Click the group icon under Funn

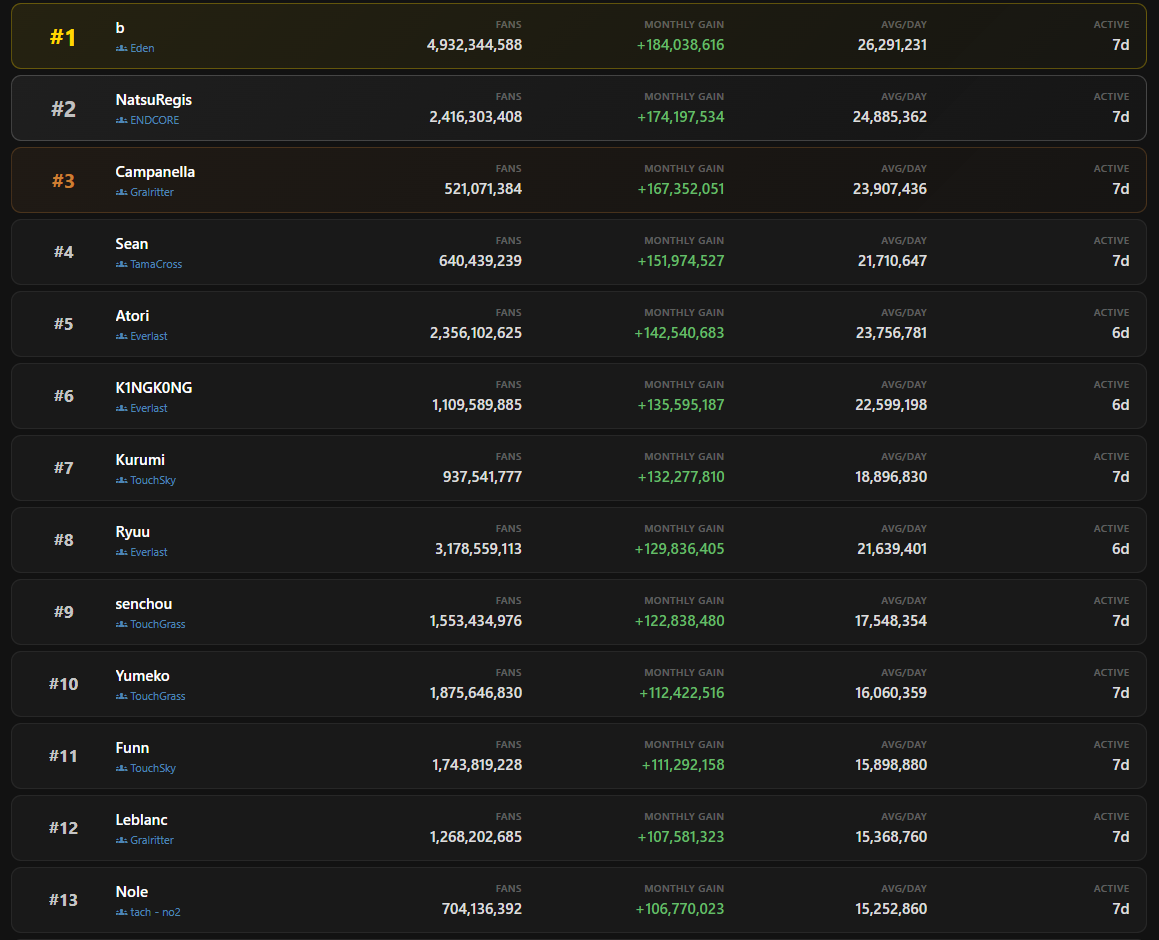pos(121,769)
